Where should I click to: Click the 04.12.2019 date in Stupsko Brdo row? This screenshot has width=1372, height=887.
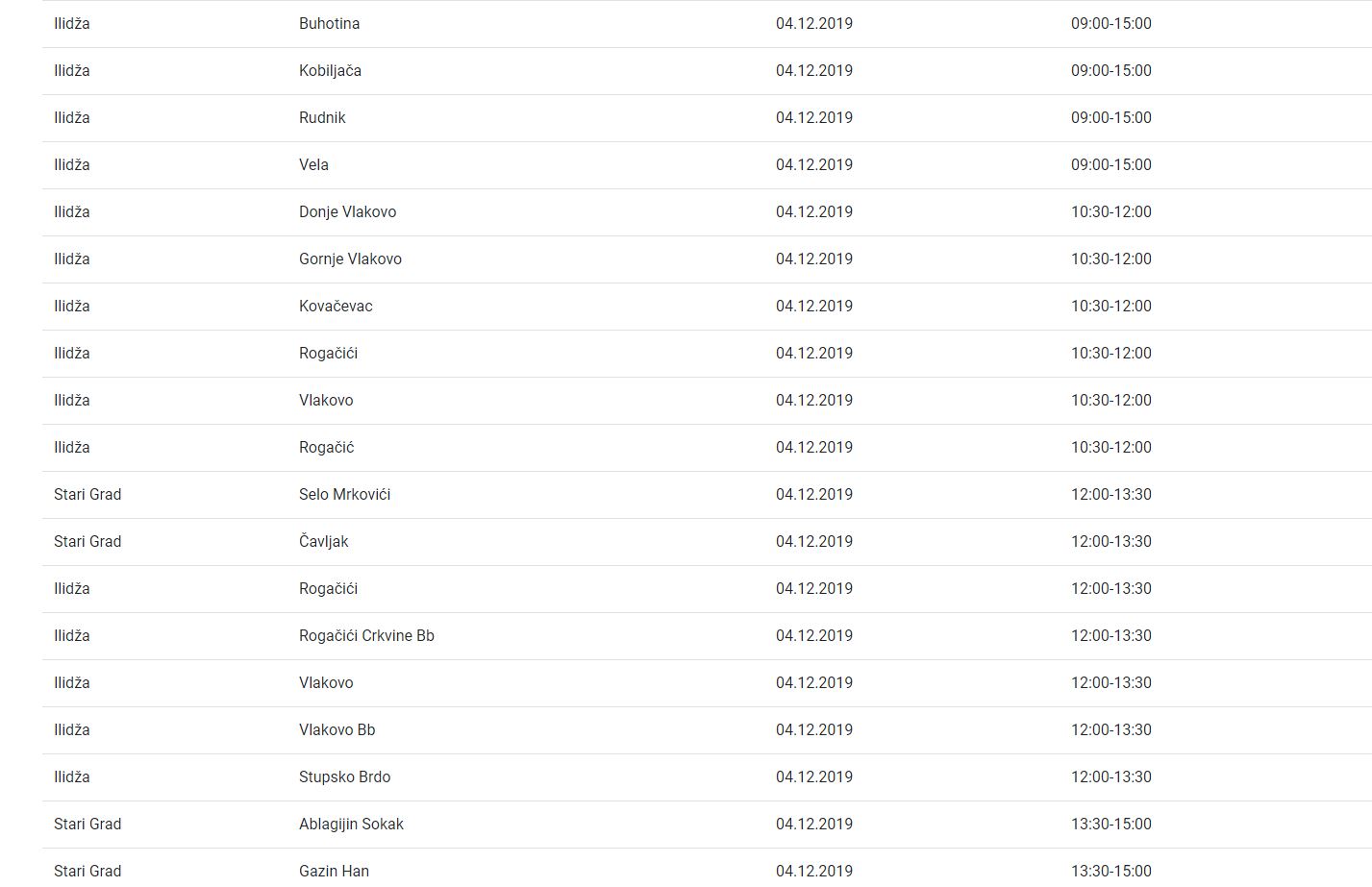[813, 776]
